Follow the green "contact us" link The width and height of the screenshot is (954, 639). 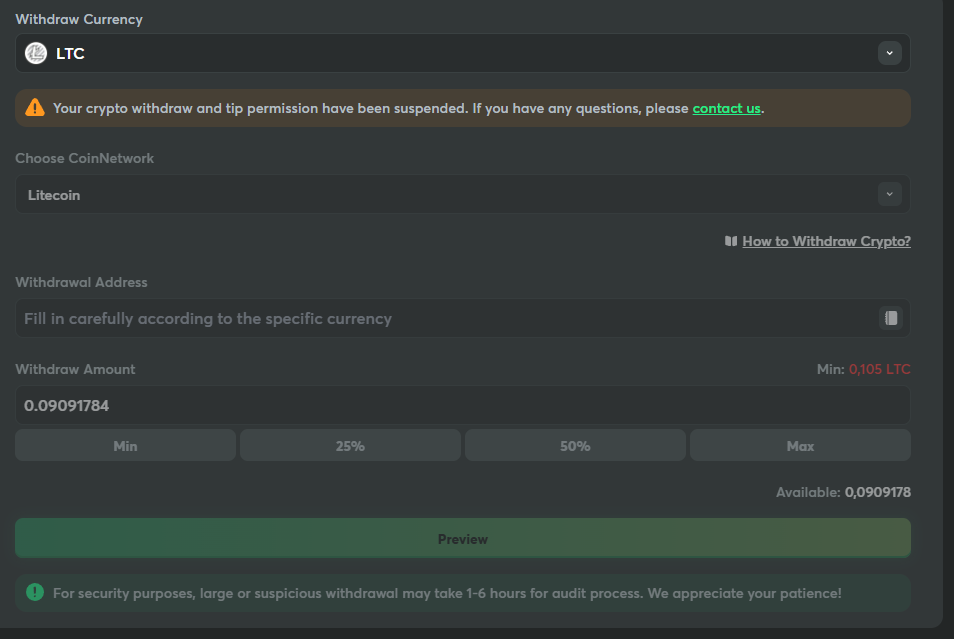[726, 108]
